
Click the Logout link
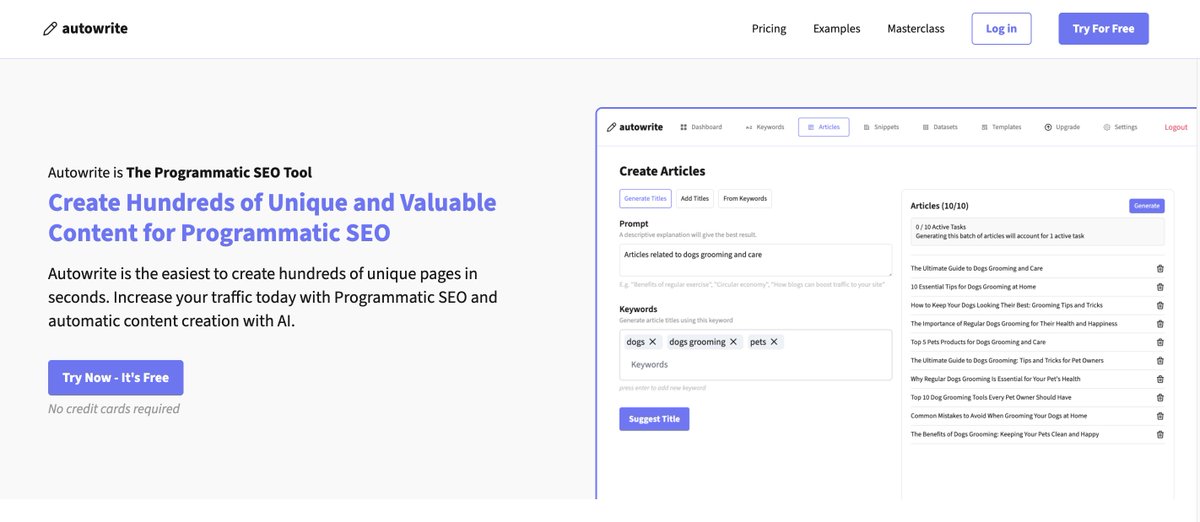[1176, 127]
